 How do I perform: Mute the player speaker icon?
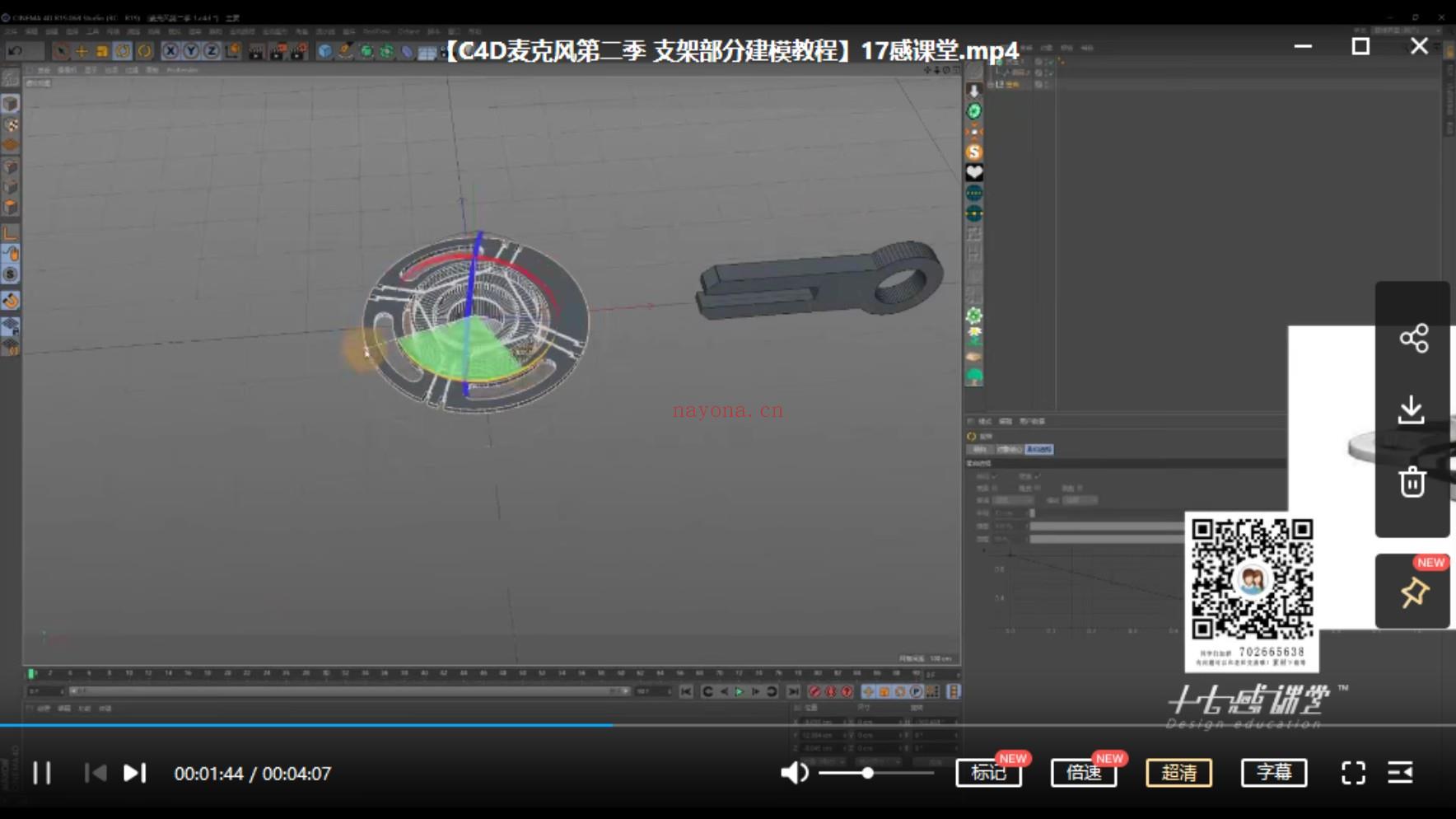pyautogui.click(x=794, y=773)
